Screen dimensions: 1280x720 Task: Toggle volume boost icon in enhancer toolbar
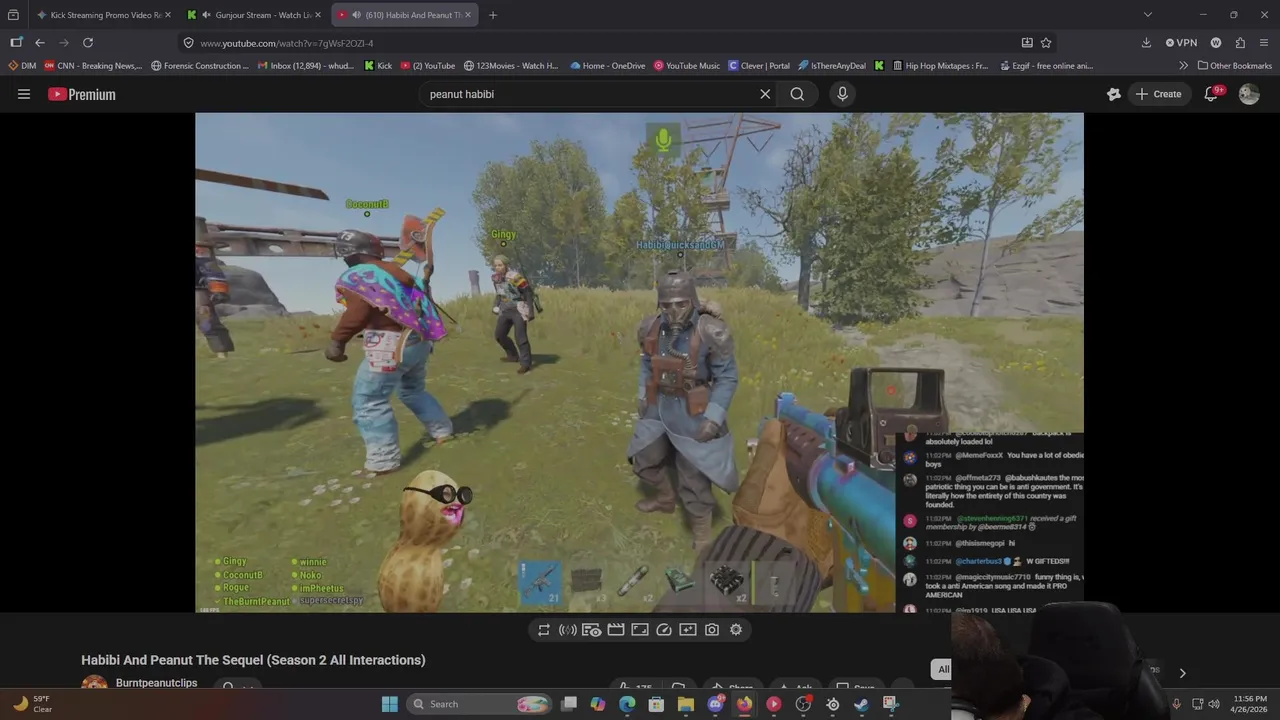click(x=568, y=630)
